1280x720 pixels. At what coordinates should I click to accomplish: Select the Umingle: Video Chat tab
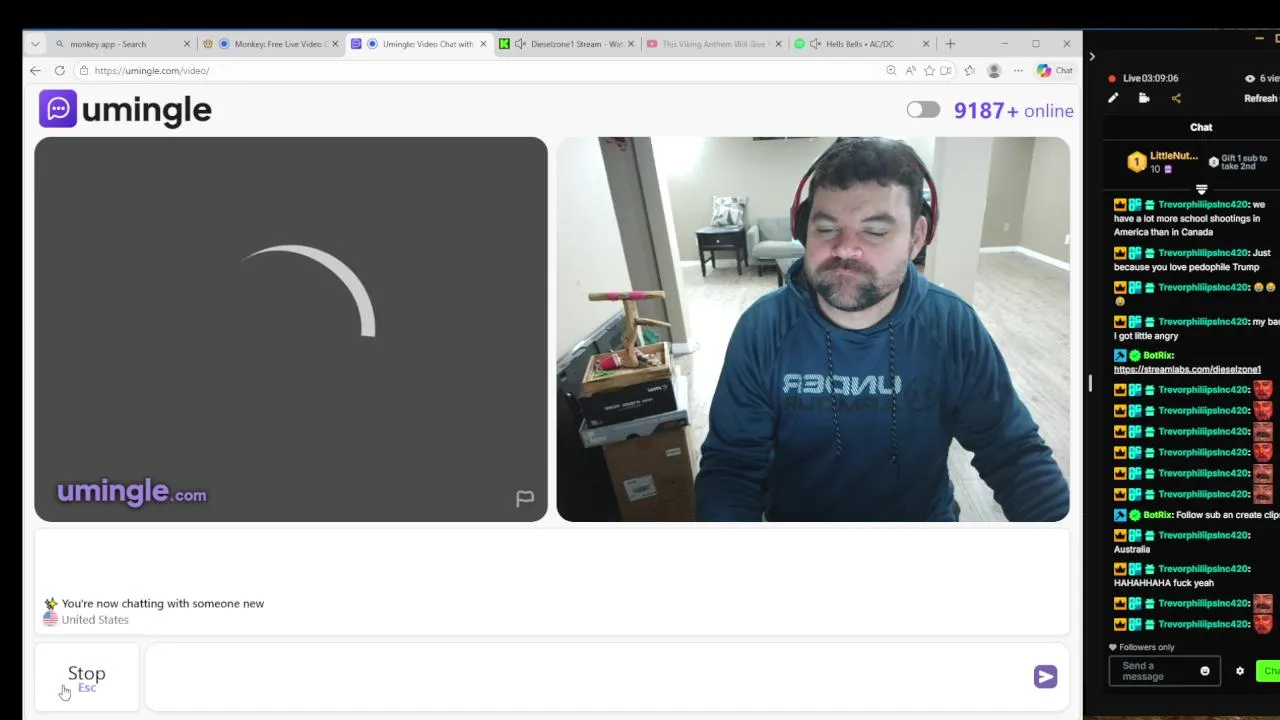pyautogui.click(x=419, y=44)
